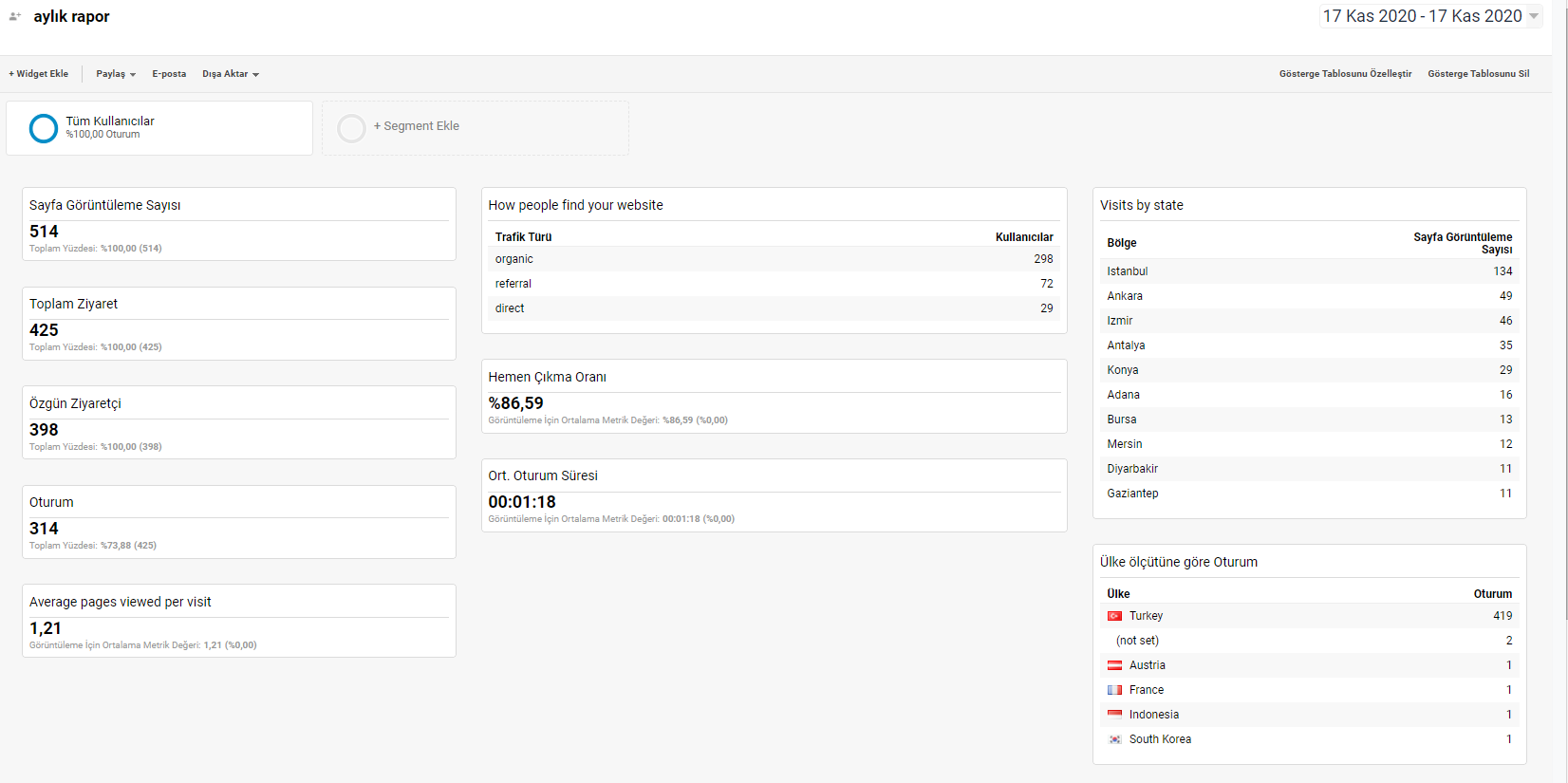Select the Mersin row

pos(1310,444)
